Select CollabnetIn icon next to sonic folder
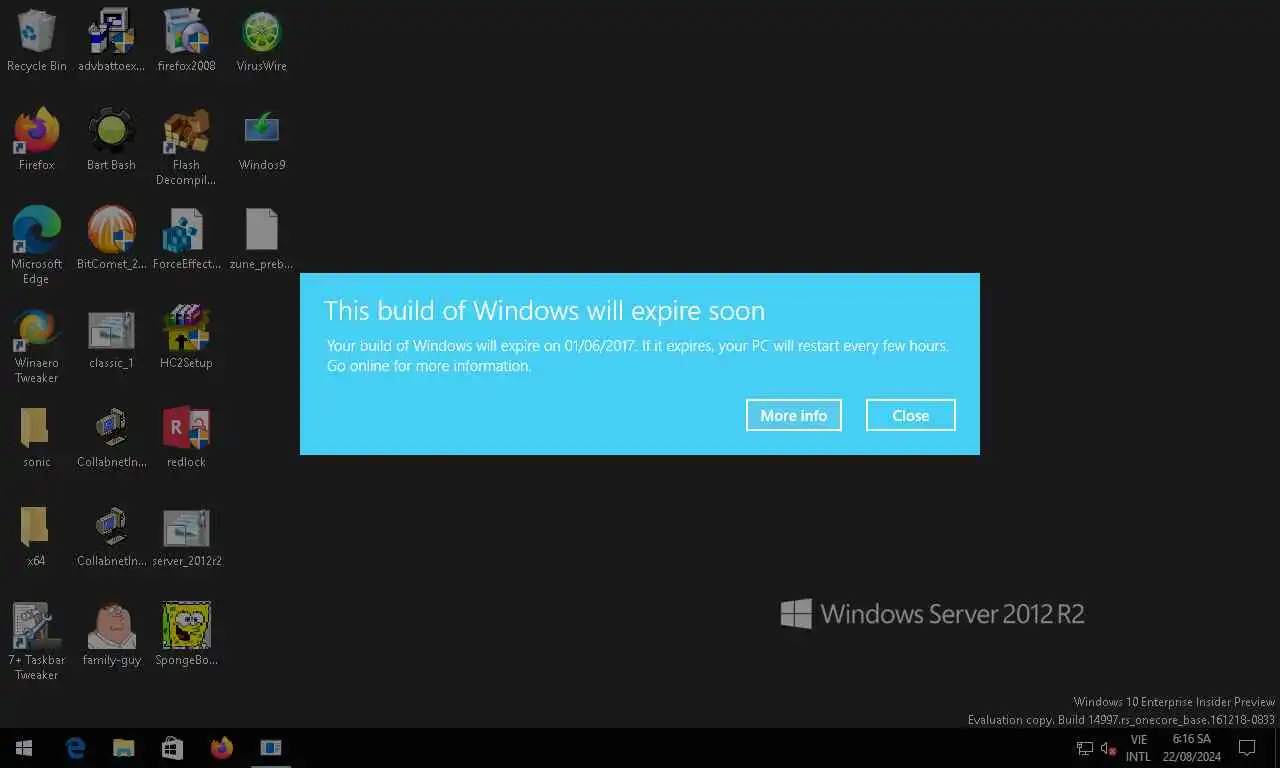The width and height of the screenshot is (1280, 768). pyautogui.click(x=111, y=436)
